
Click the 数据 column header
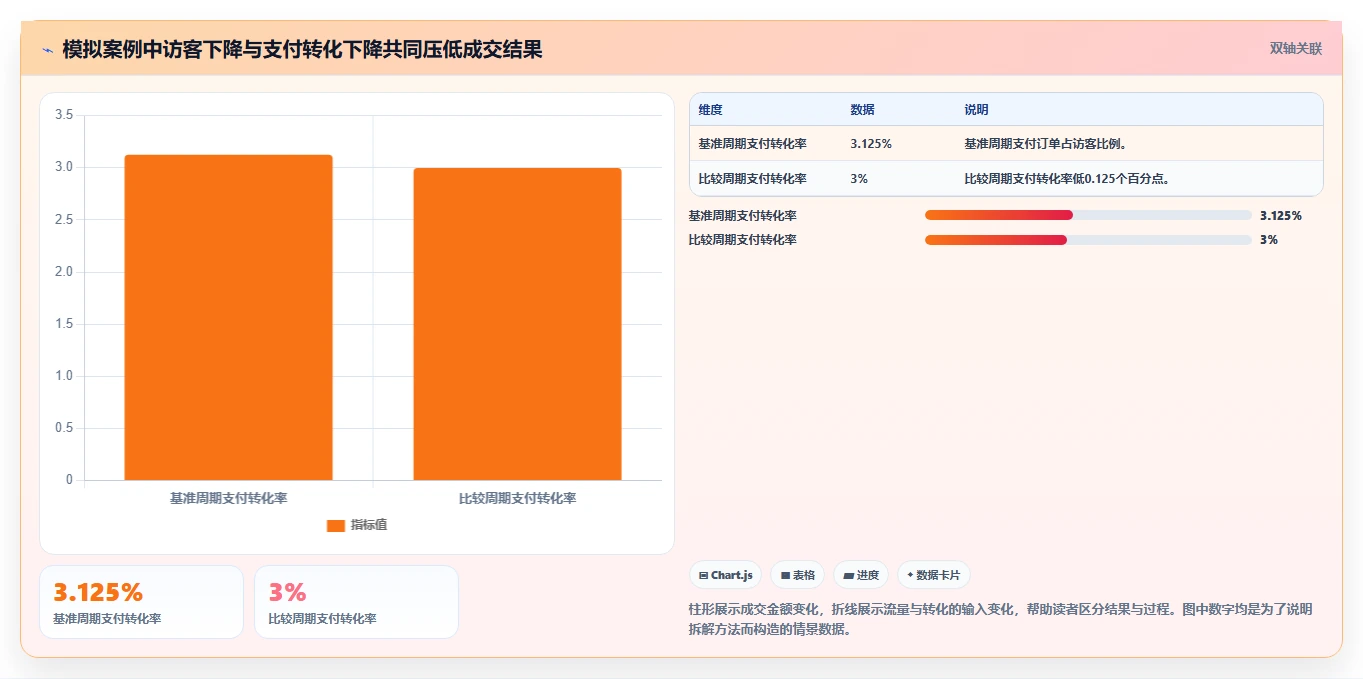click(862, 110)
